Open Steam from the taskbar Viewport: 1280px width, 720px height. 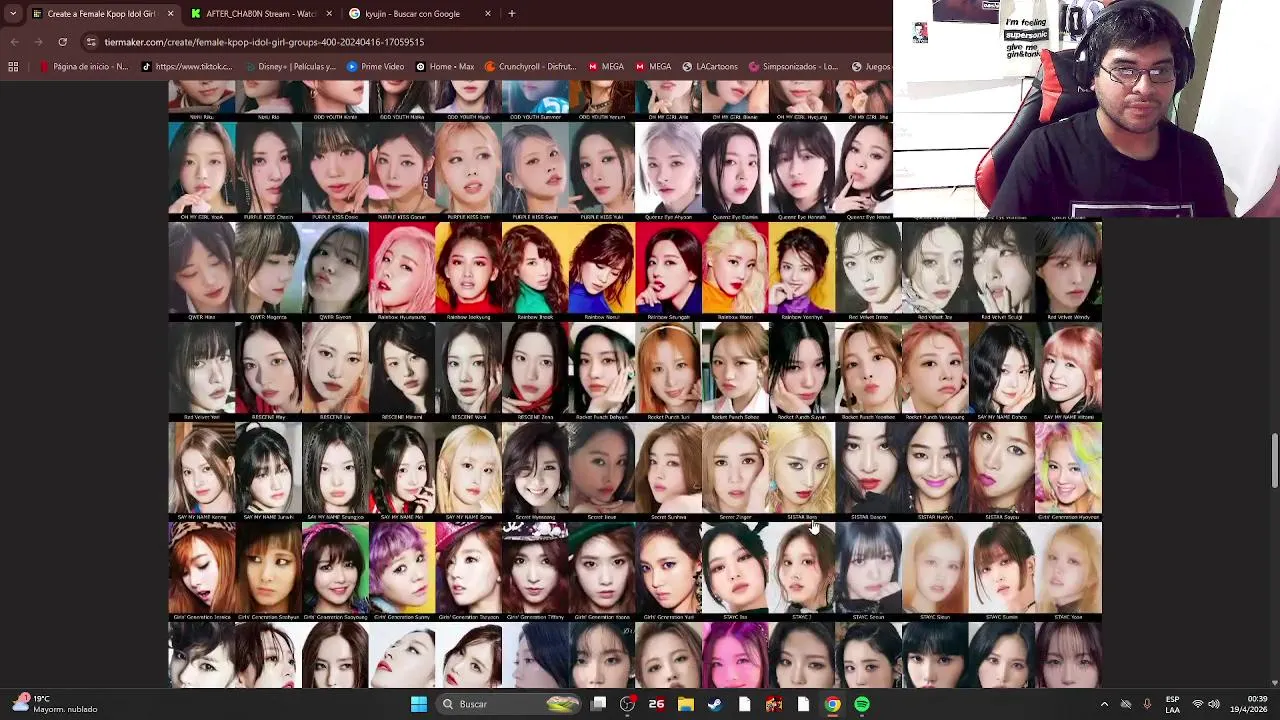(x=715, y=704)
